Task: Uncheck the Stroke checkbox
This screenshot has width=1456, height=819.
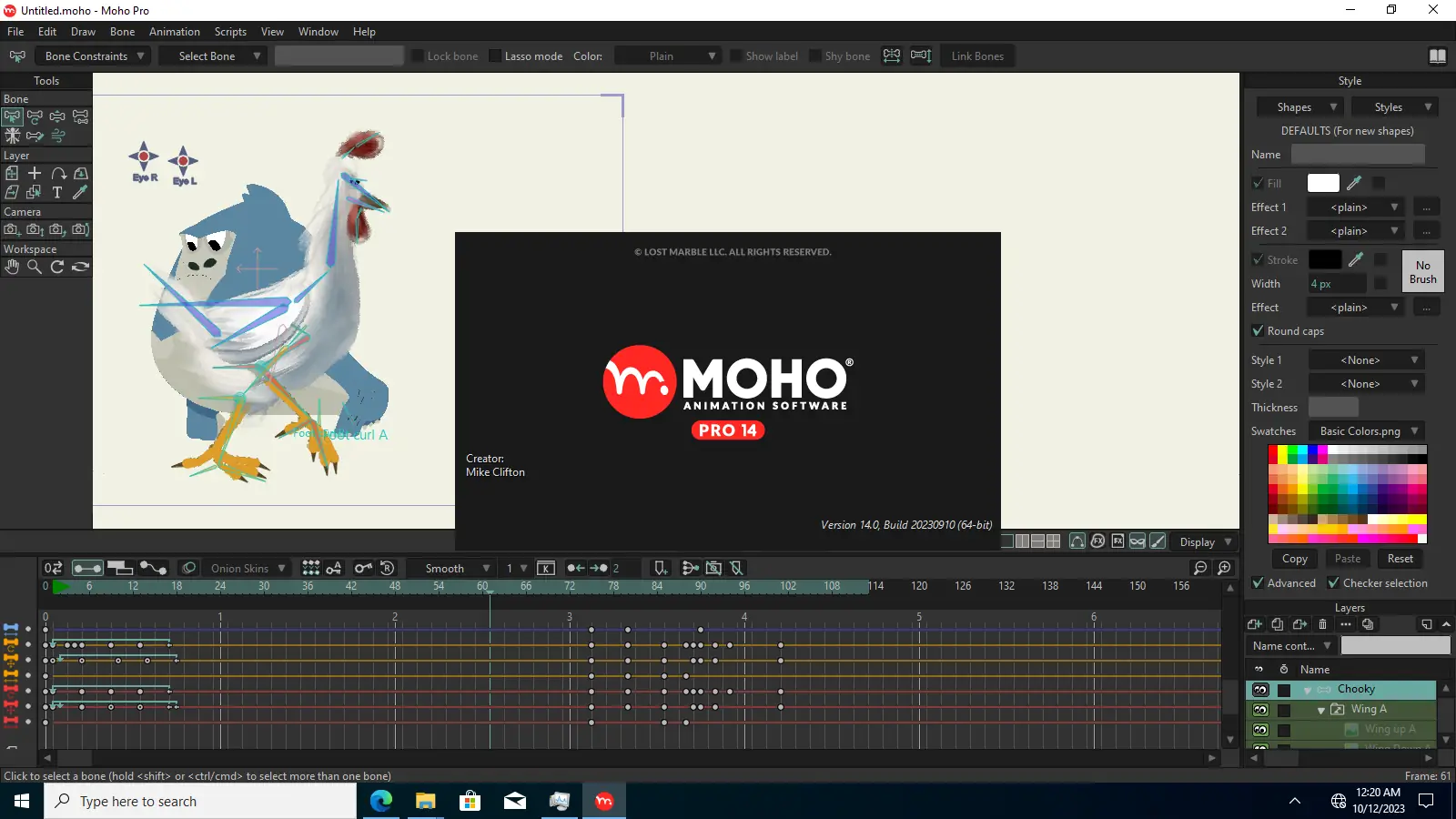Action: coord(1258,259)
